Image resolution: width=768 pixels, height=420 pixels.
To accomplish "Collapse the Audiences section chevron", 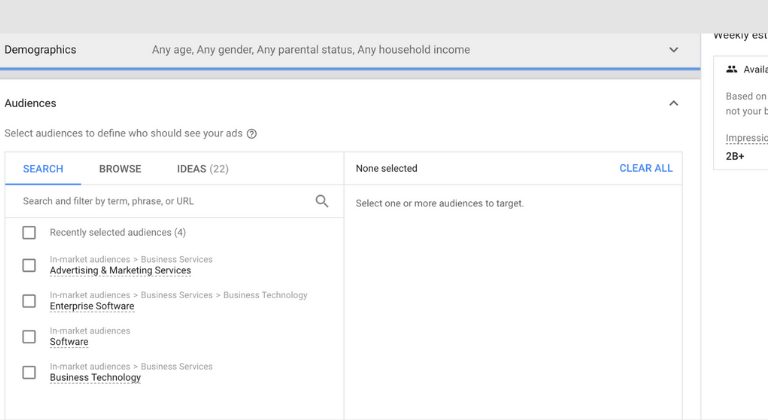I will tap(673, 103).
